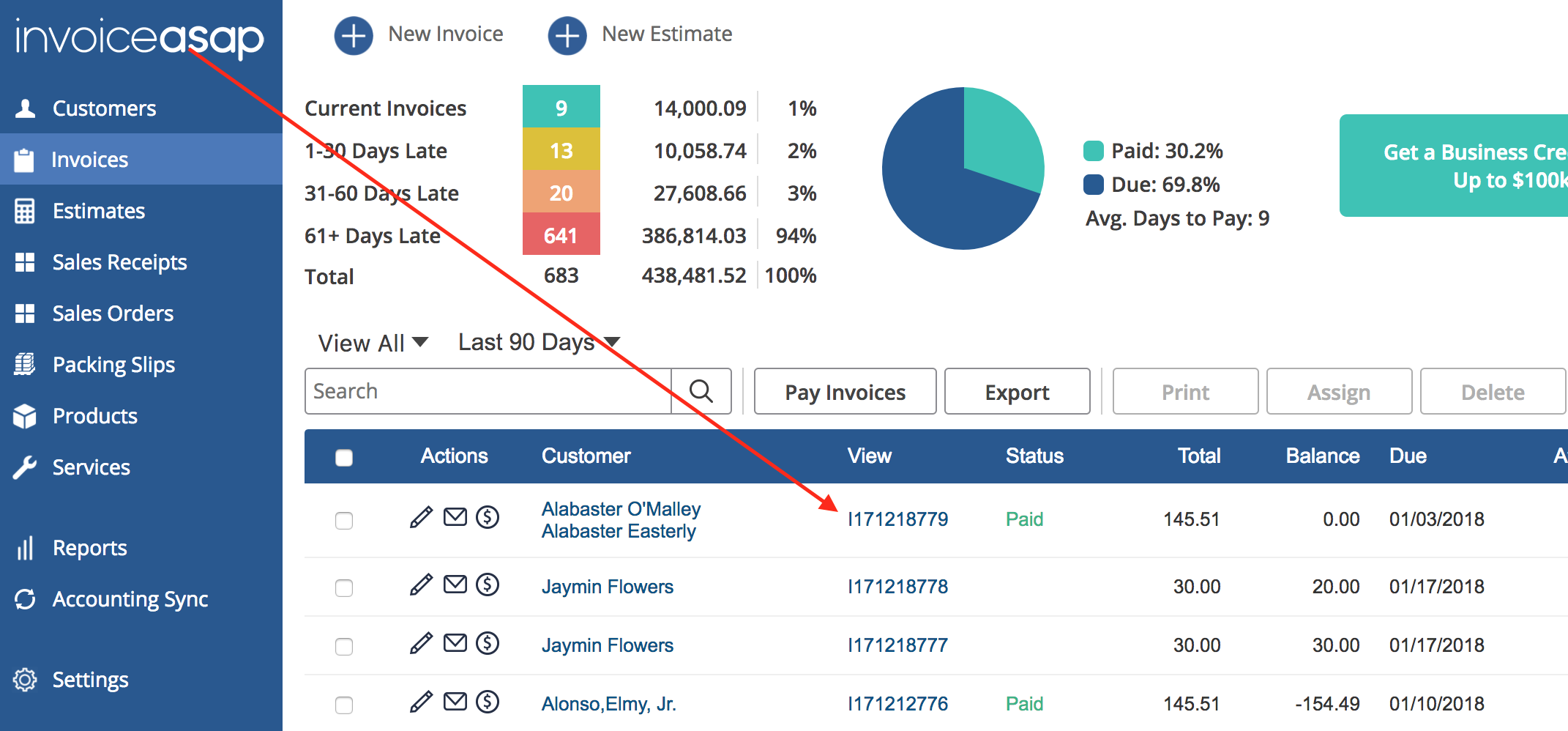The image size is (1568, 731).
Task: Click the Accounting Sync icon
Action: [x=25, y=598]
